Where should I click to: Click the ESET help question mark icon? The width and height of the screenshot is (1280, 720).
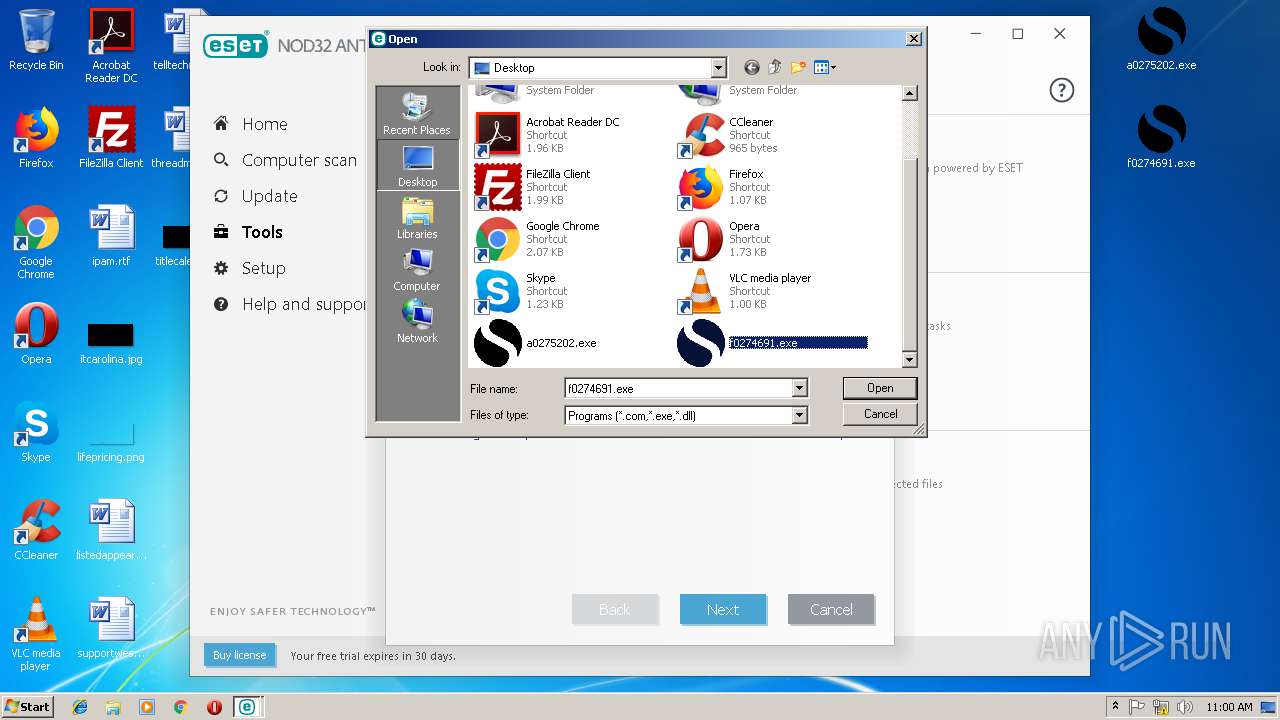(1061, 90)
